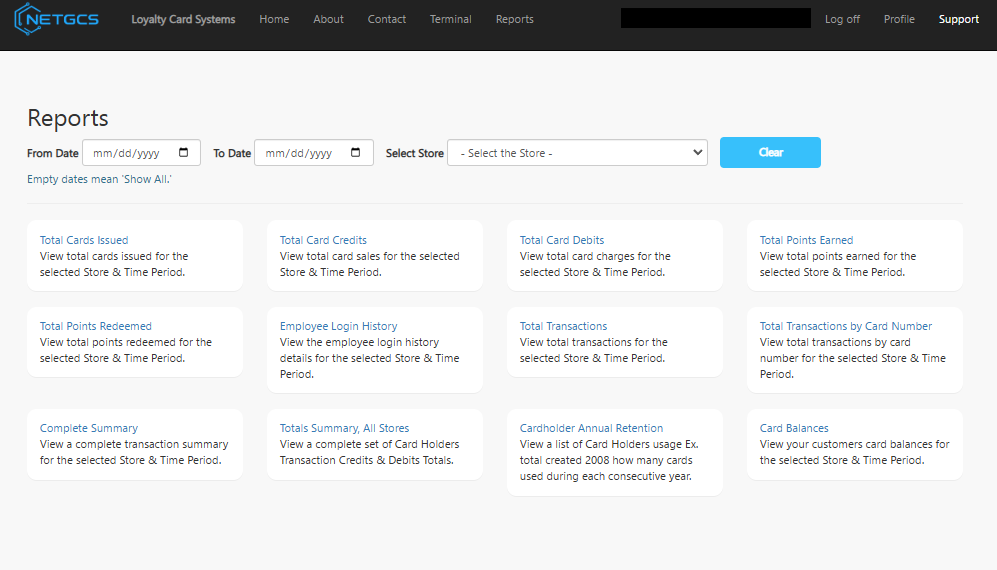Open the Home menu item

coord(274,19)
